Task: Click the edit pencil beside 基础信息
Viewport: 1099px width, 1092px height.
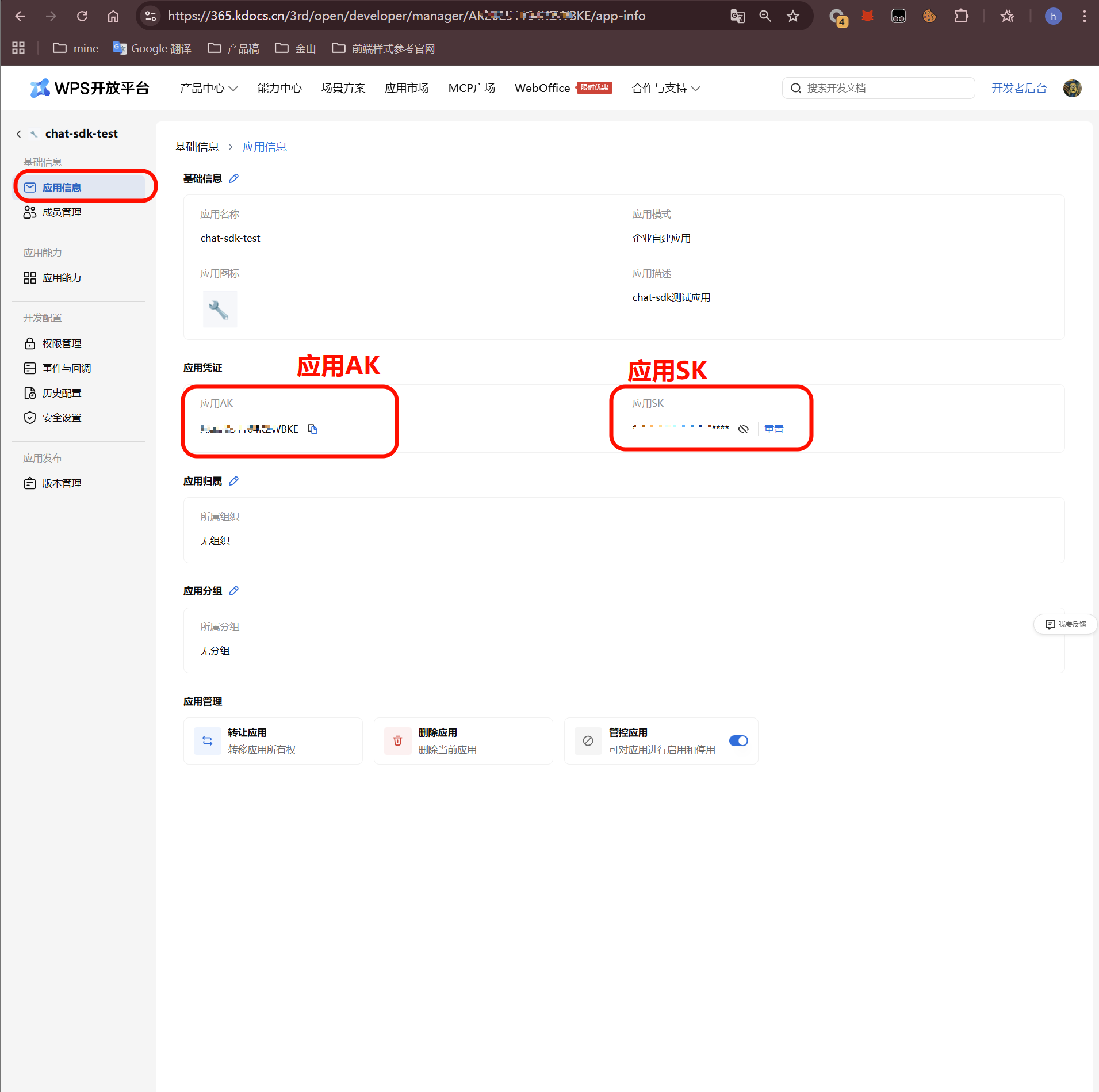Action: click(x=233, y=178)
